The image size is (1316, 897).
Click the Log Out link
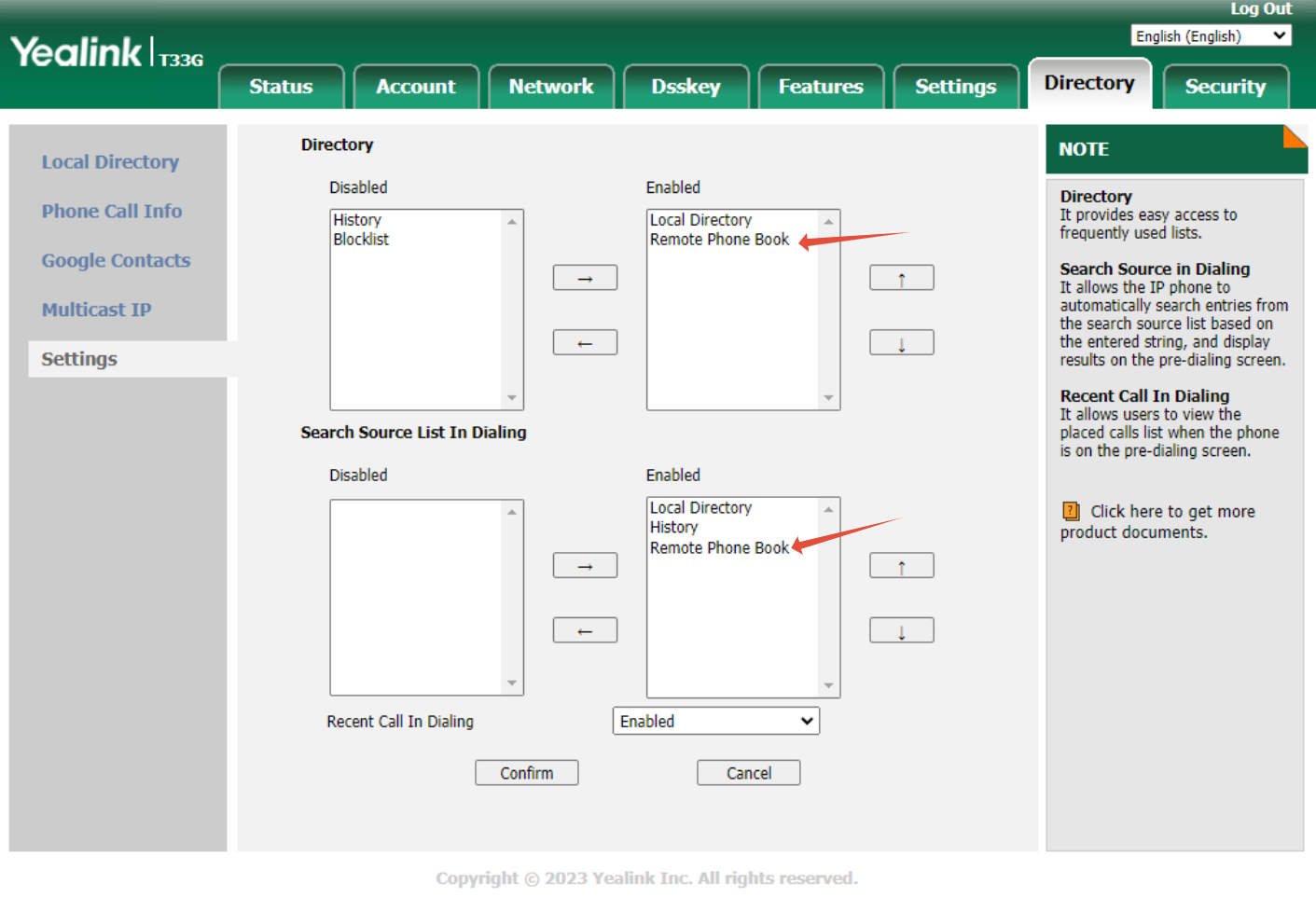point(1261,8)
